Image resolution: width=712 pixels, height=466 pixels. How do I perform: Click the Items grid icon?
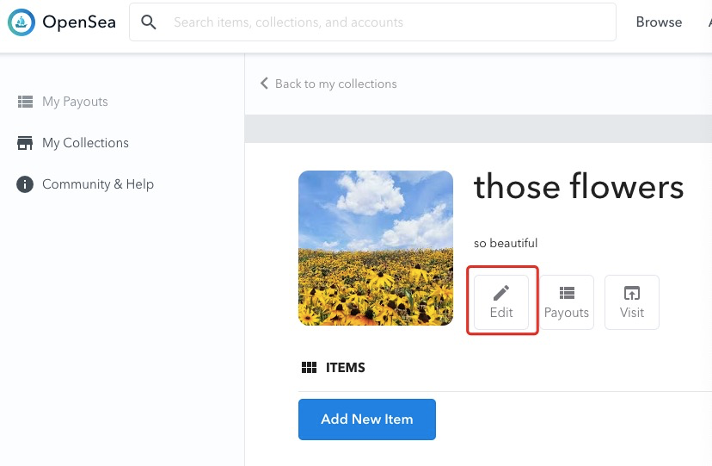point(309,367)
